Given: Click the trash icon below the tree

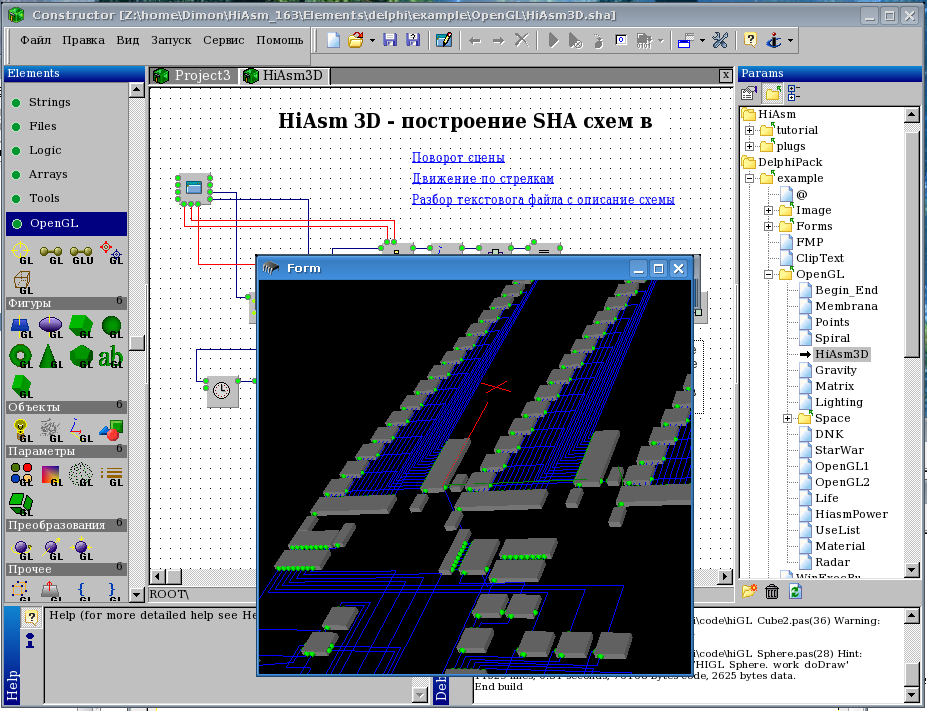Looking at the screenshot, I should (772, 592).
